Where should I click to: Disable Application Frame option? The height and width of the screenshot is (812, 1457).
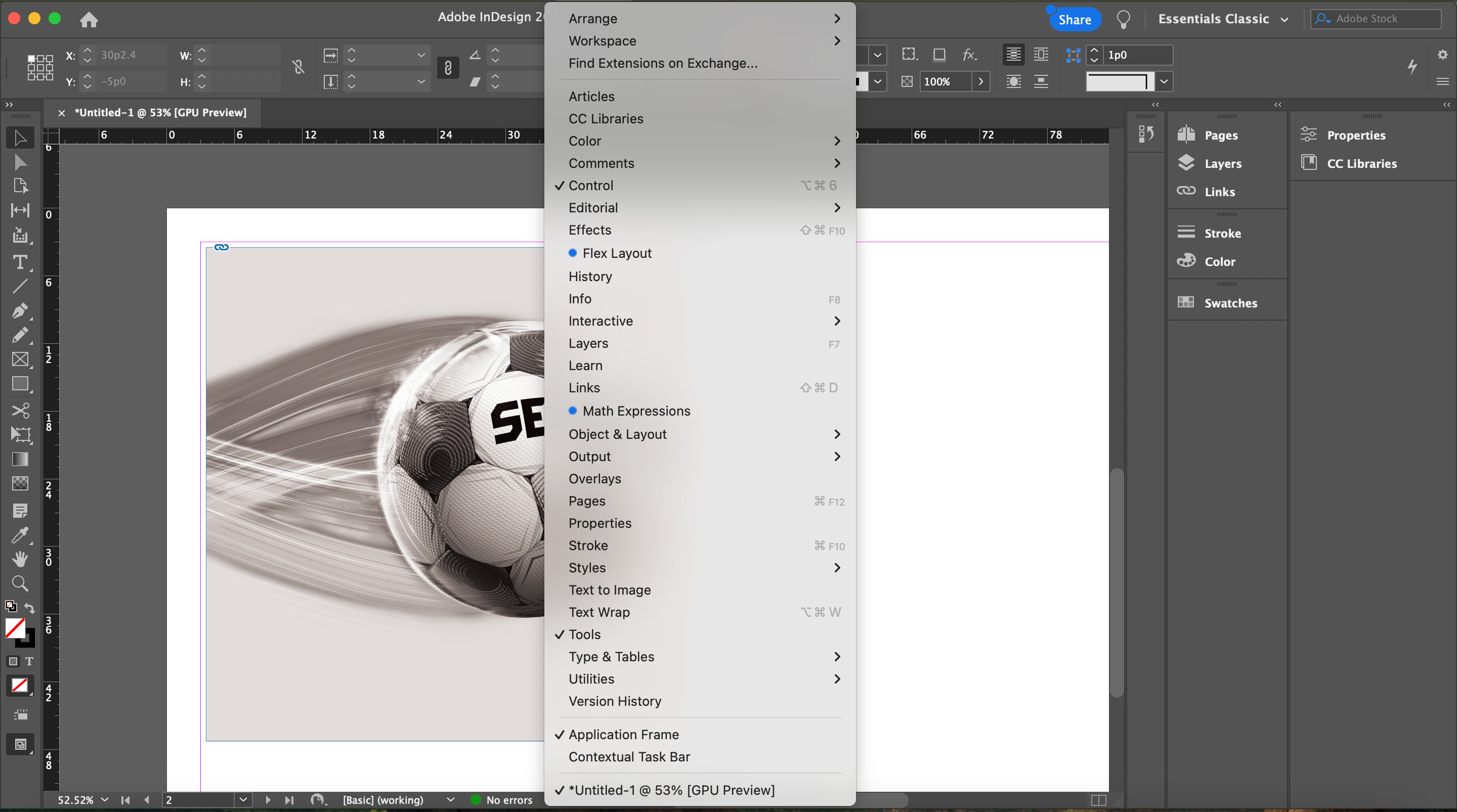(x=623, y=735)
